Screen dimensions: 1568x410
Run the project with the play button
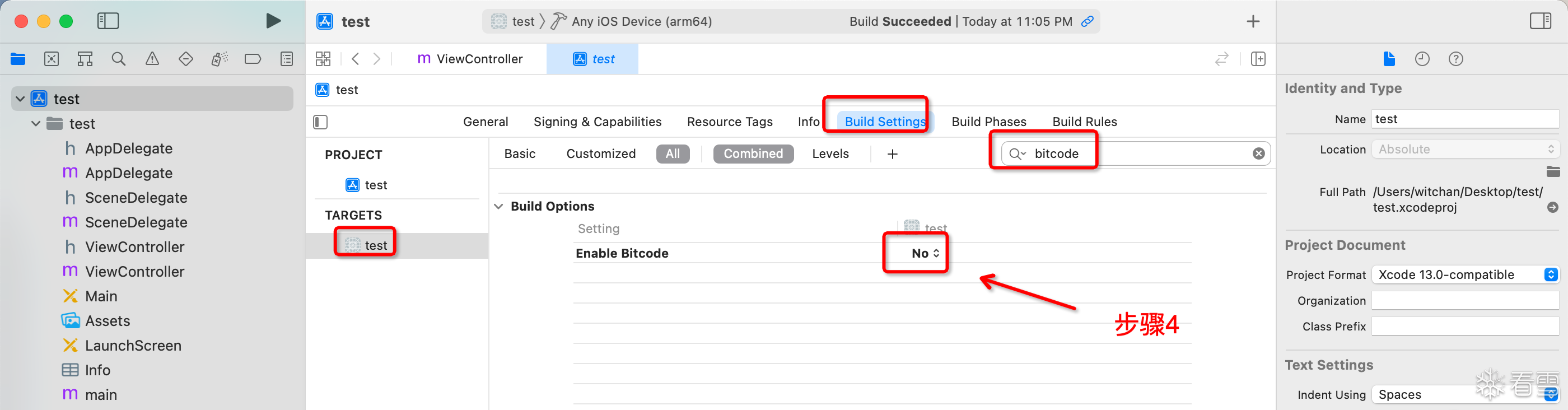click(273, 21)
